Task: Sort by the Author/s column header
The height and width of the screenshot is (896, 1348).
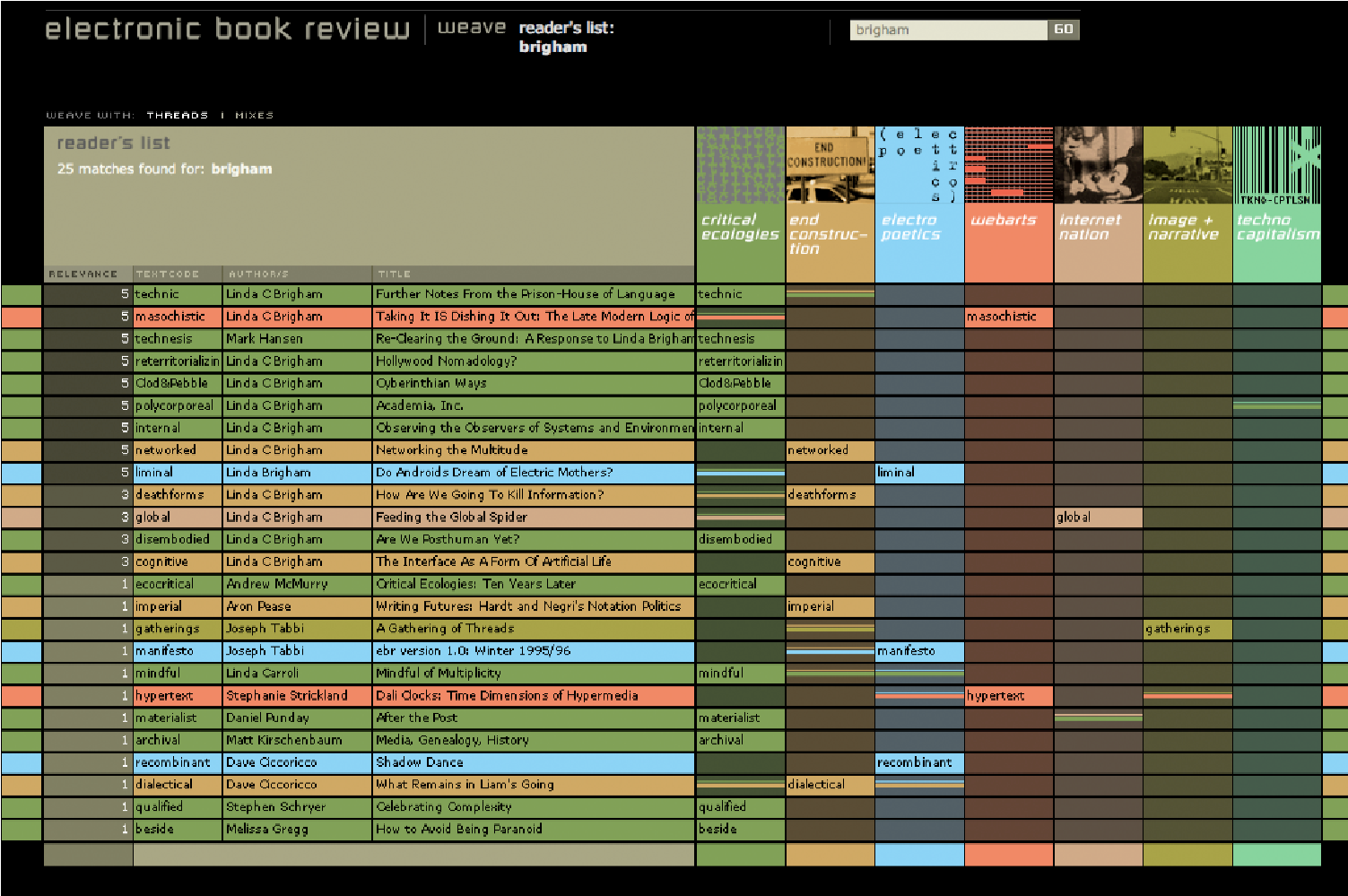Action: [258, 274]
